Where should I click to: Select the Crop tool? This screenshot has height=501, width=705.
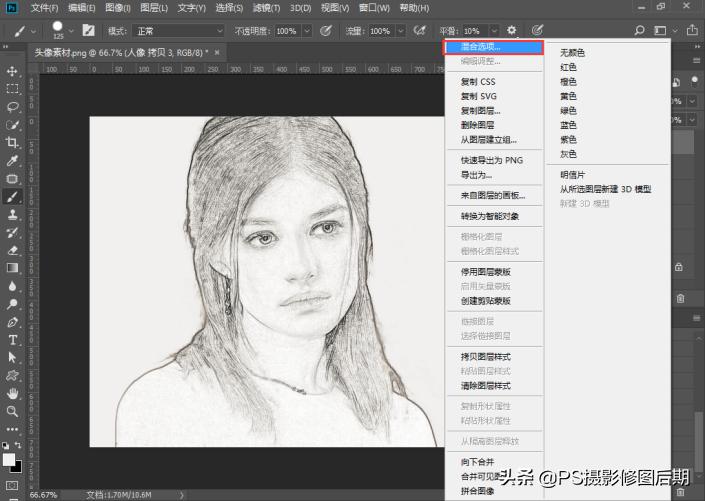(x=12, y=143)
